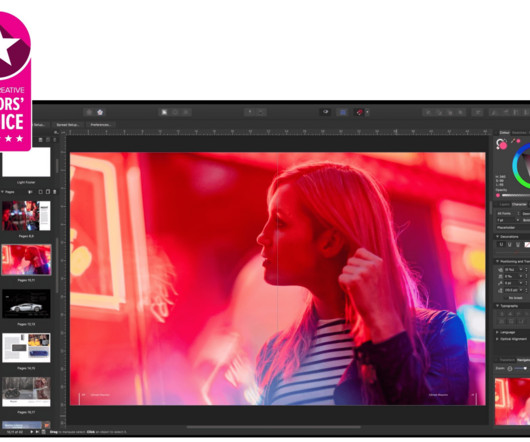Open Preferences from the context toolbar
Screen dimensions: 530x442
pos(100,125)
